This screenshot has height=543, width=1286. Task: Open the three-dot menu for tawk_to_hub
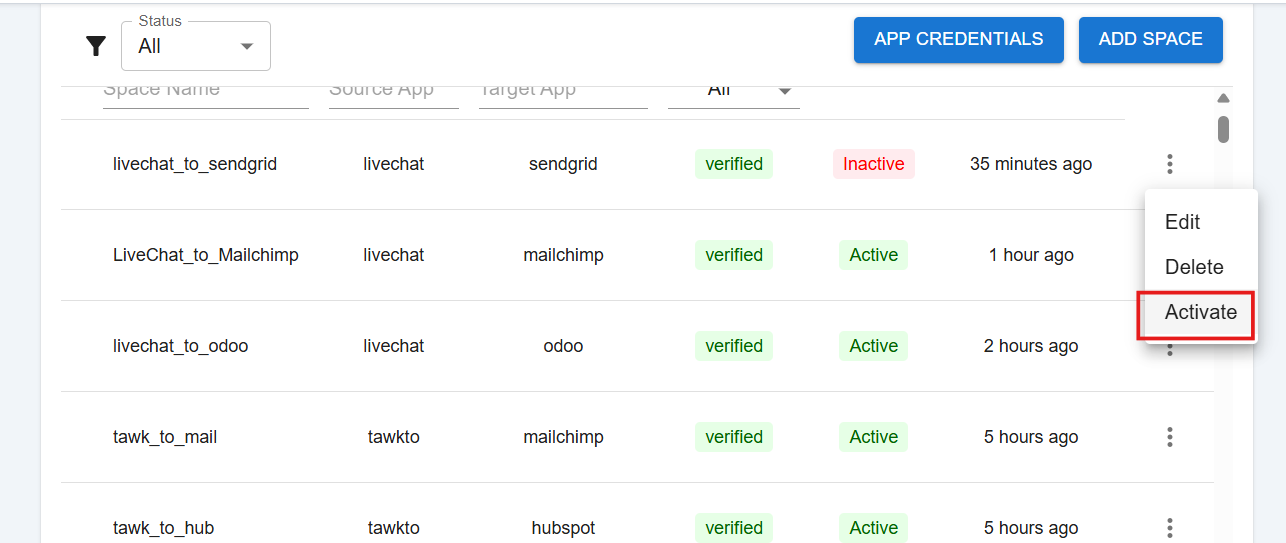tap(1169, 528)
